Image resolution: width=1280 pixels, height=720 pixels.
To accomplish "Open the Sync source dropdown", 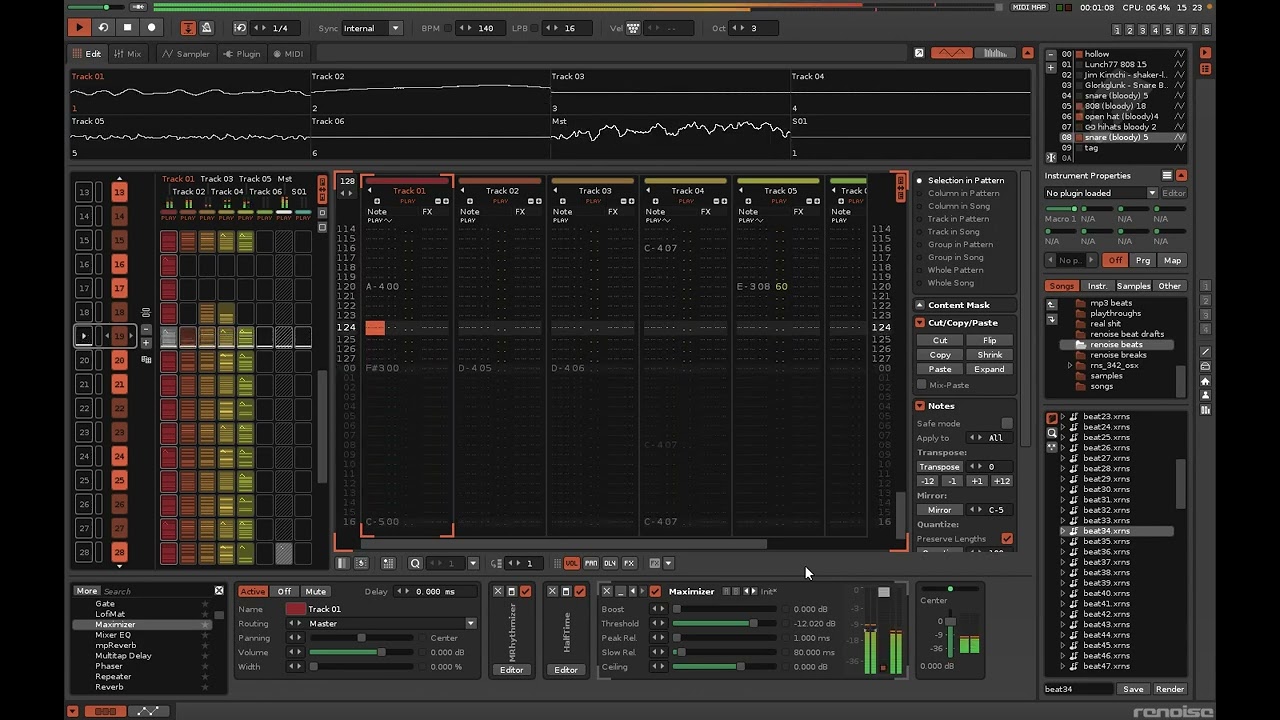I will [x=372, y=28].
